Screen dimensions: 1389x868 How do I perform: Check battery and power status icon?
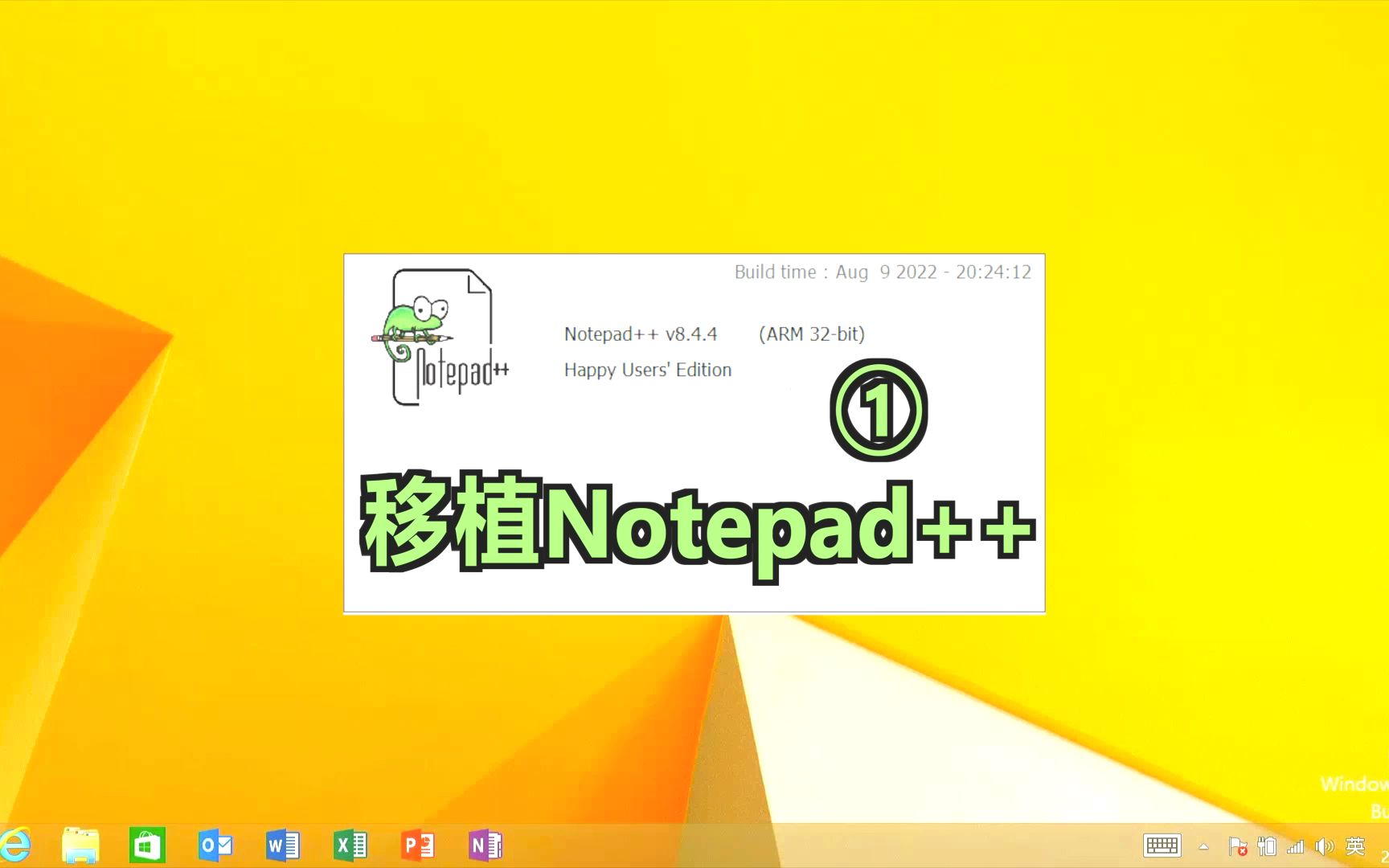(x=1268, y=847)
